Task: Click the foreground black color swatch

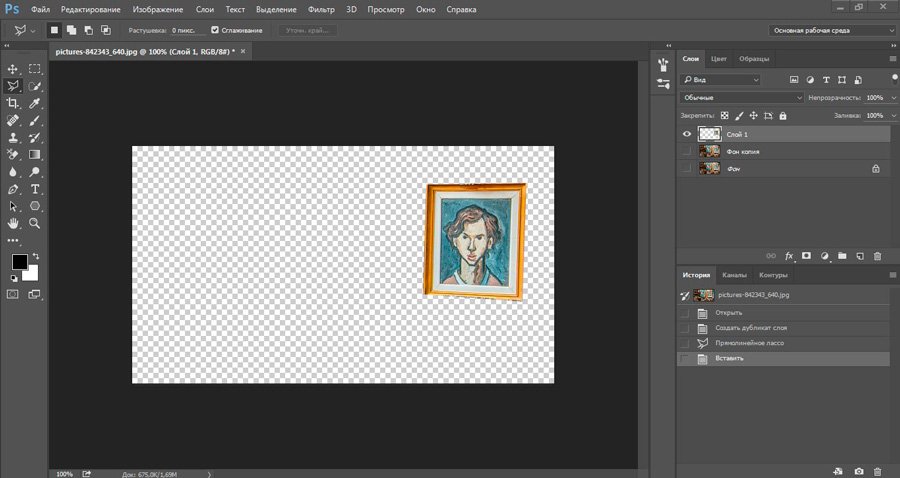Action: point(19,262)
